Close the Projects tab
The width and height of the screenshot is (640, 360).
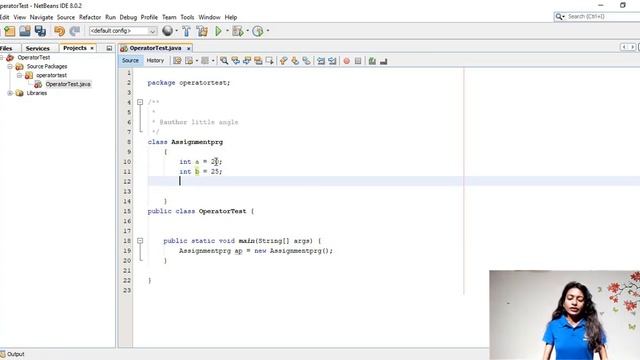point(92,48)
